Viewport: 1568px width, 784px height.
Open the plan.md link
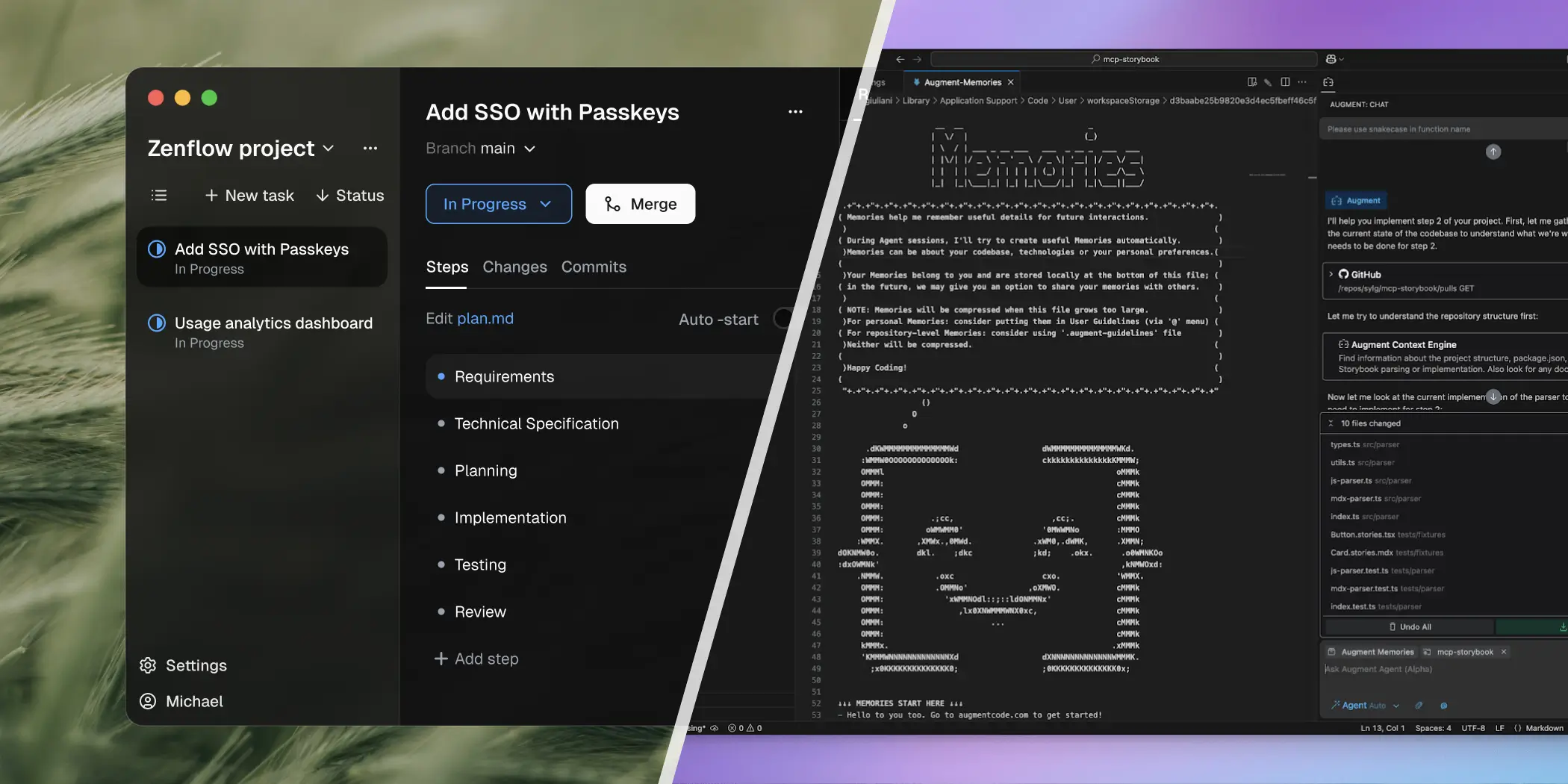pyautogui.click(x=485, y=319)
